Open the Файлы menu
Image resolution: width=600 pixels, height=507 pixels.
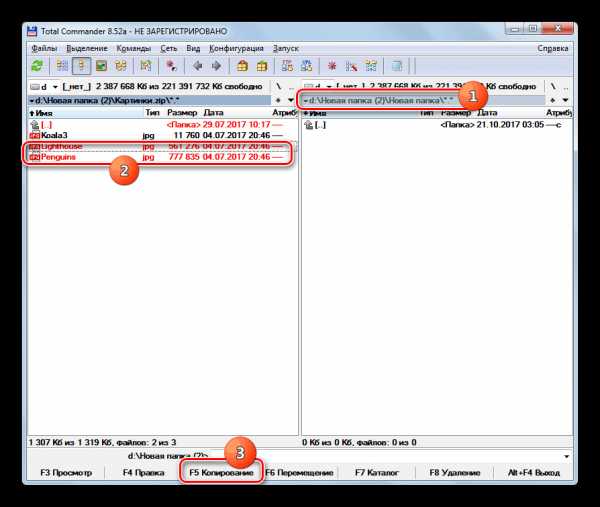click(44, 49)
